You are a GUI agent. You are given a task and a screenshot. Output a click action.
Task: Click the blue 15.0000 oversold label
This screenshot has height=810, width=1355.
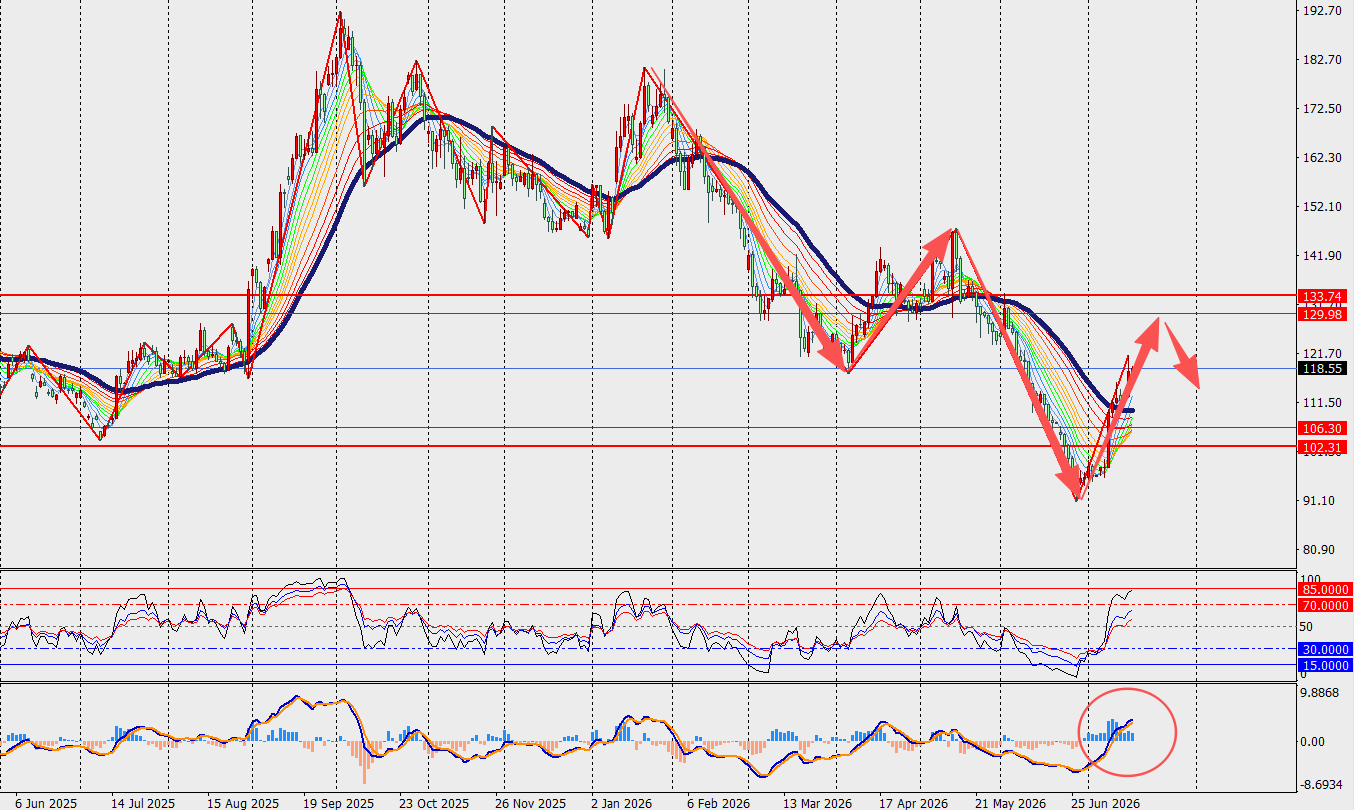click(x=1325, y=665)
